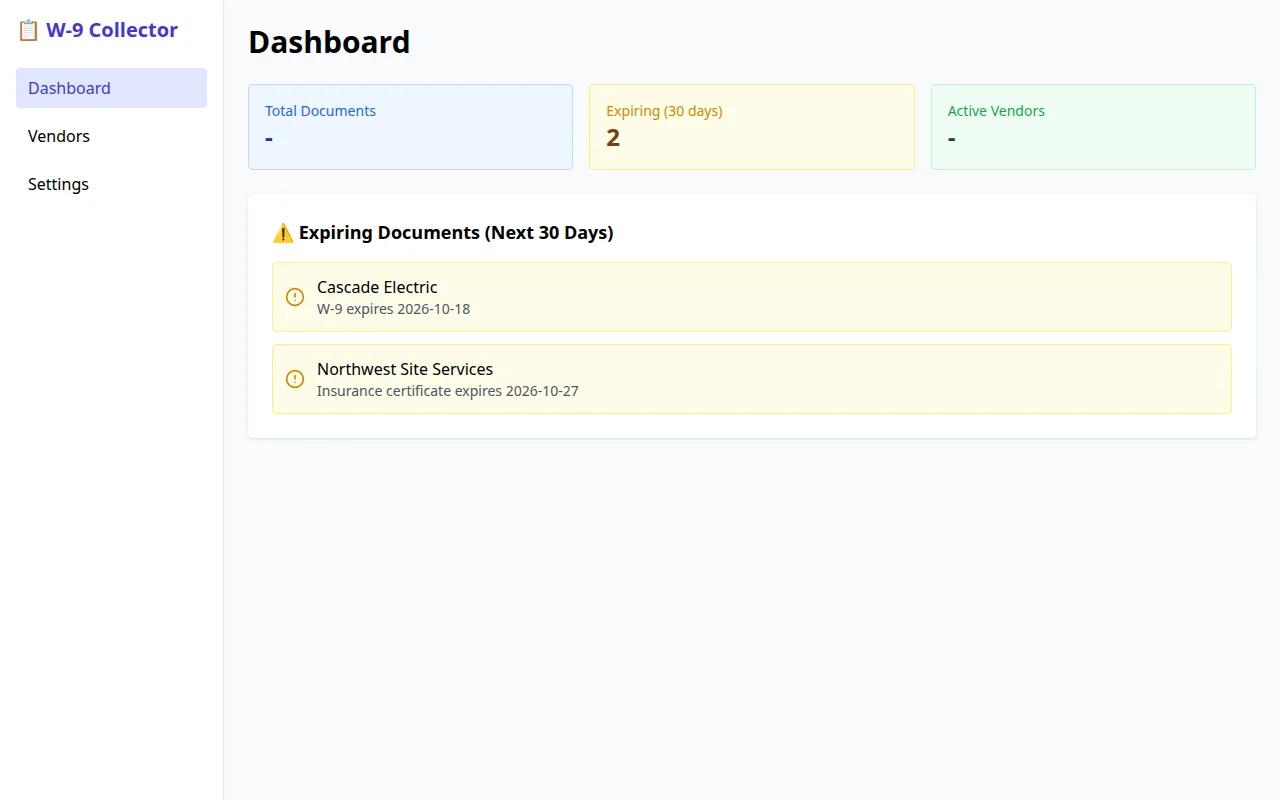Open the Northwest Site Services expiring document
The width and height of the screenshot is (1280, 800).
[x=752, y=379]
